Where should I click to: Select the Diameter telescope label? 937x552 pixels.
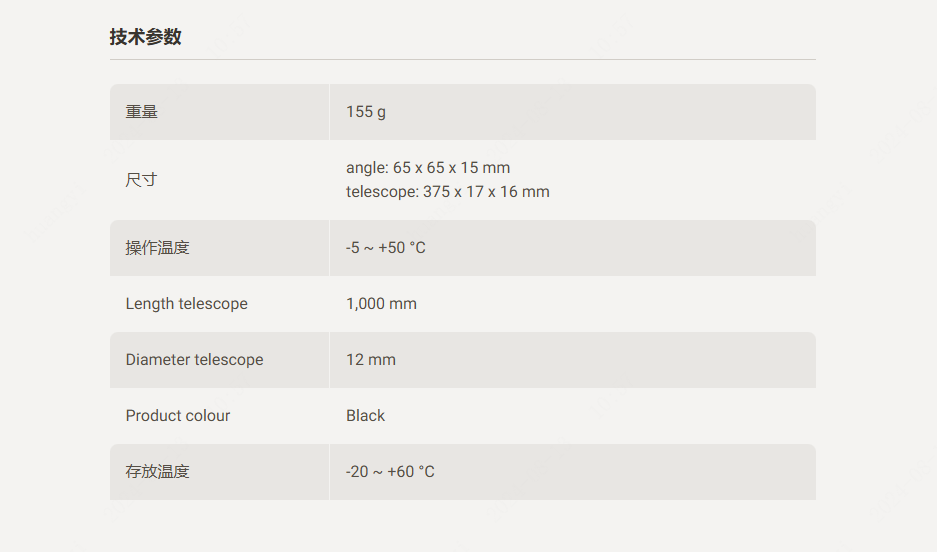pos(194,360)
